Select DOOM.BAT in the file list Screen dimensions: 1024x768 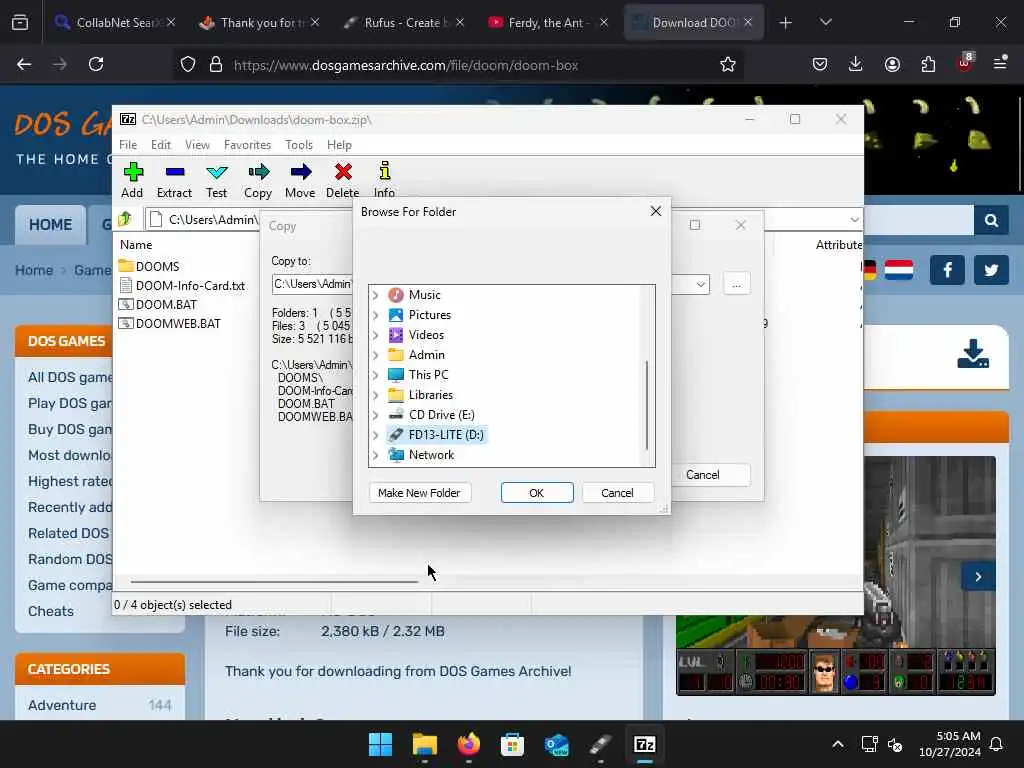pyautogui.click(x=158, y=304)
